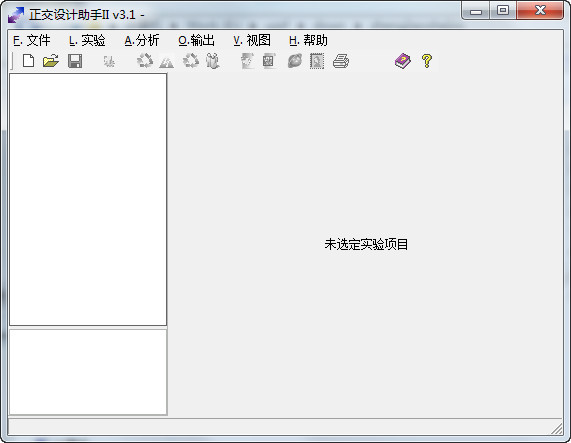Click the 未选定实验项目 label
Screen dimensions: 571x443
point(366,244)
